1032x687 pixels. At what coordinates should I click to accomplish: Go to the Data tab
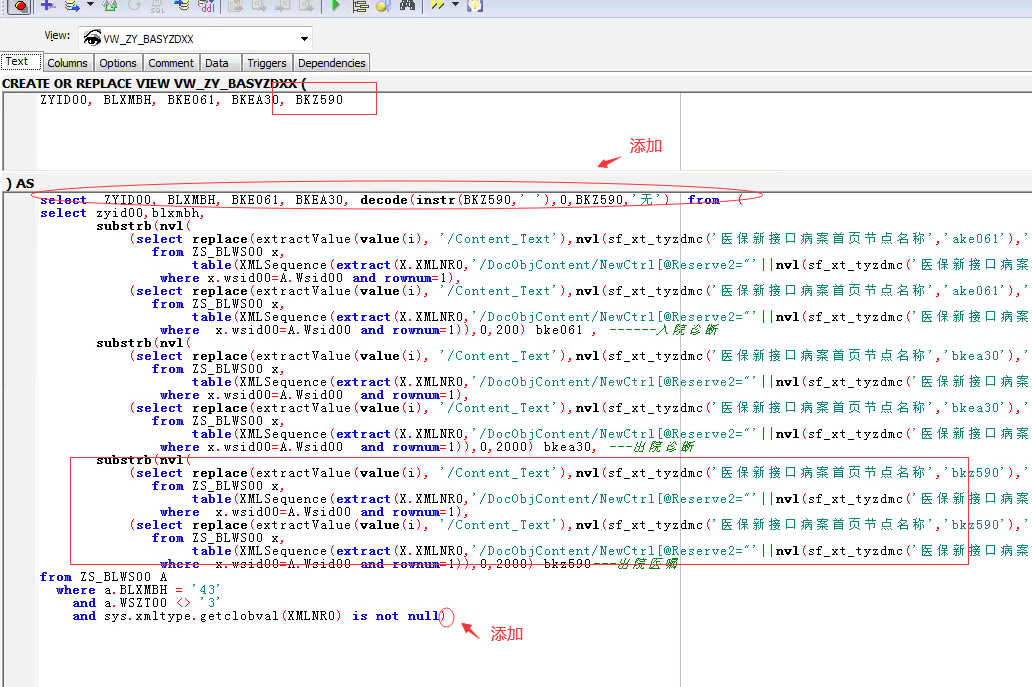coord(217,63)
